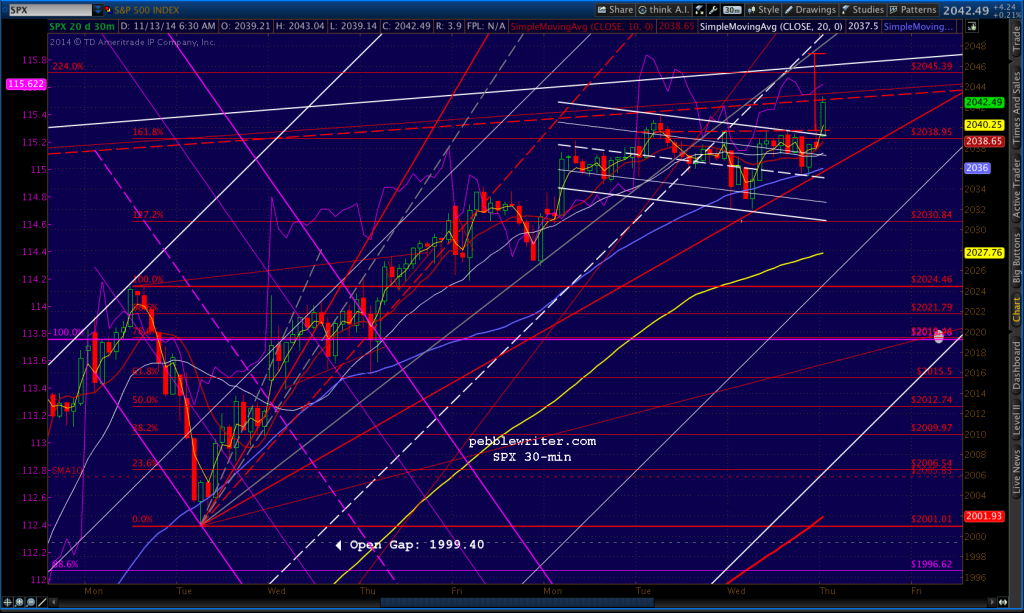
Task: Click the drawing tool icon at bottom-left corner
Action: click(x=41, y=603)
